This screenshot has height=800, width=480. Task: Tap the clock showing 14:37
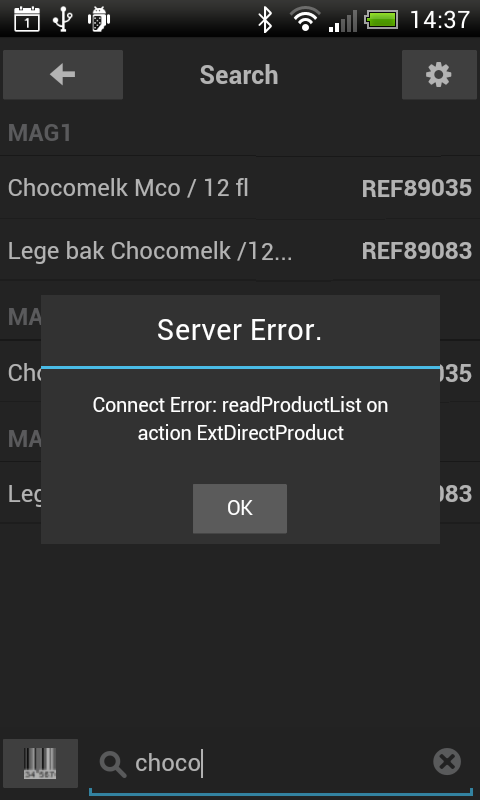(440, 20)
